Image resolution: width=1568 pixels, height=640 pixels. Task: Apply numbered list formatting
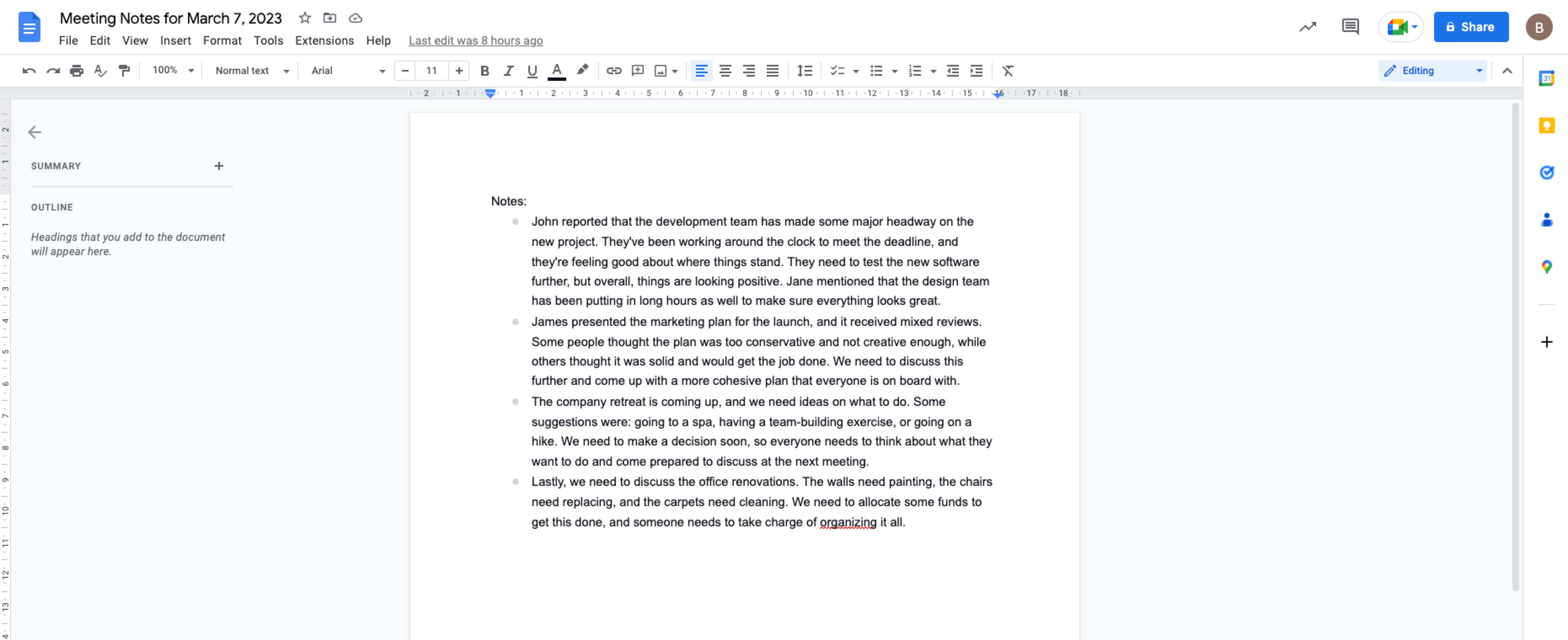tap(914, 71)
